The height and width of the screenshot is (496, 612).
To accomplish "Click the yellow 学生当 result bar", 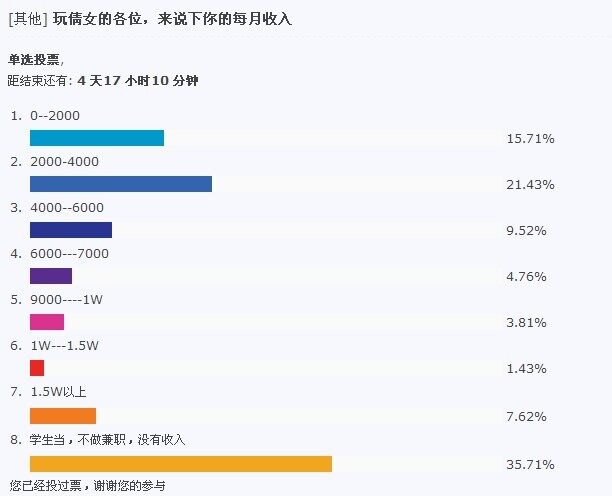I will 181,464.
